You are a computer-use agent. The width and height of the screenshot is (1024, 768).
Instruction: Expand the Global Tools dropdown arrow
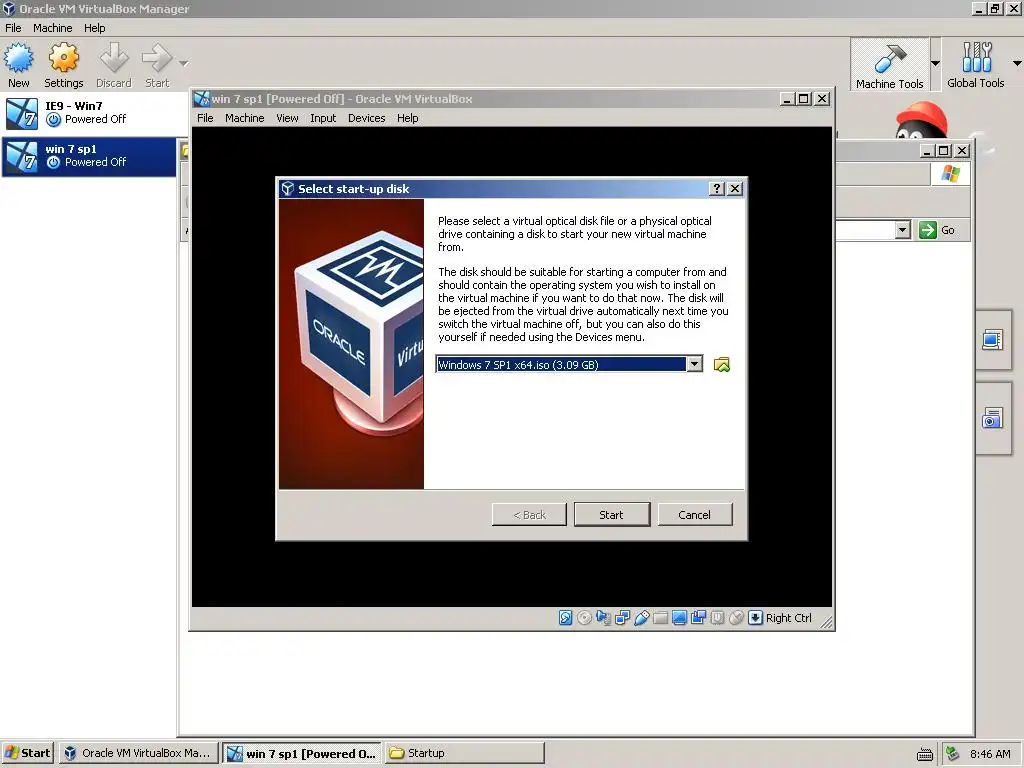coord(1017,63)
